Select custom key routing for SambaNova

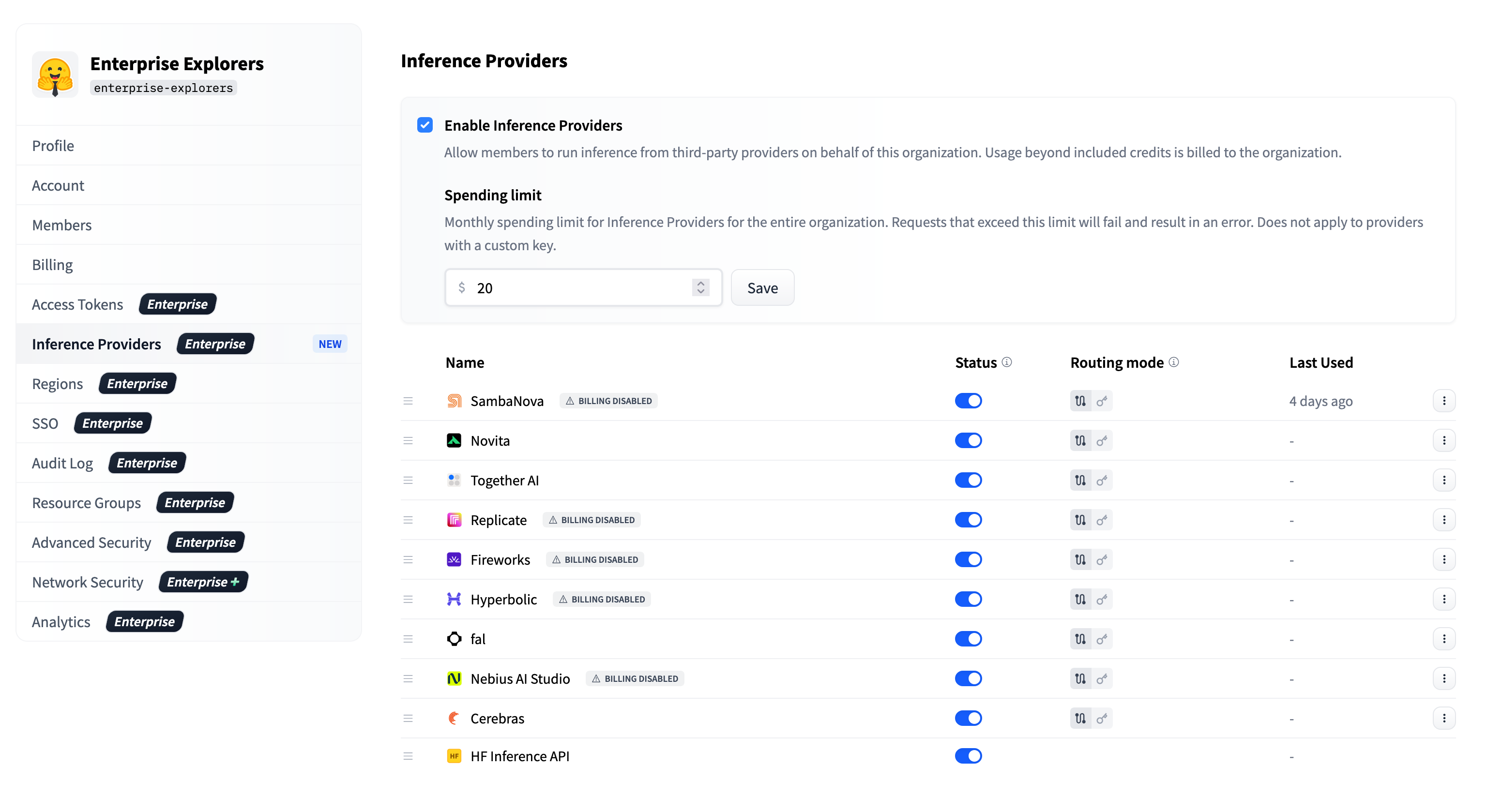[1101, 401]
